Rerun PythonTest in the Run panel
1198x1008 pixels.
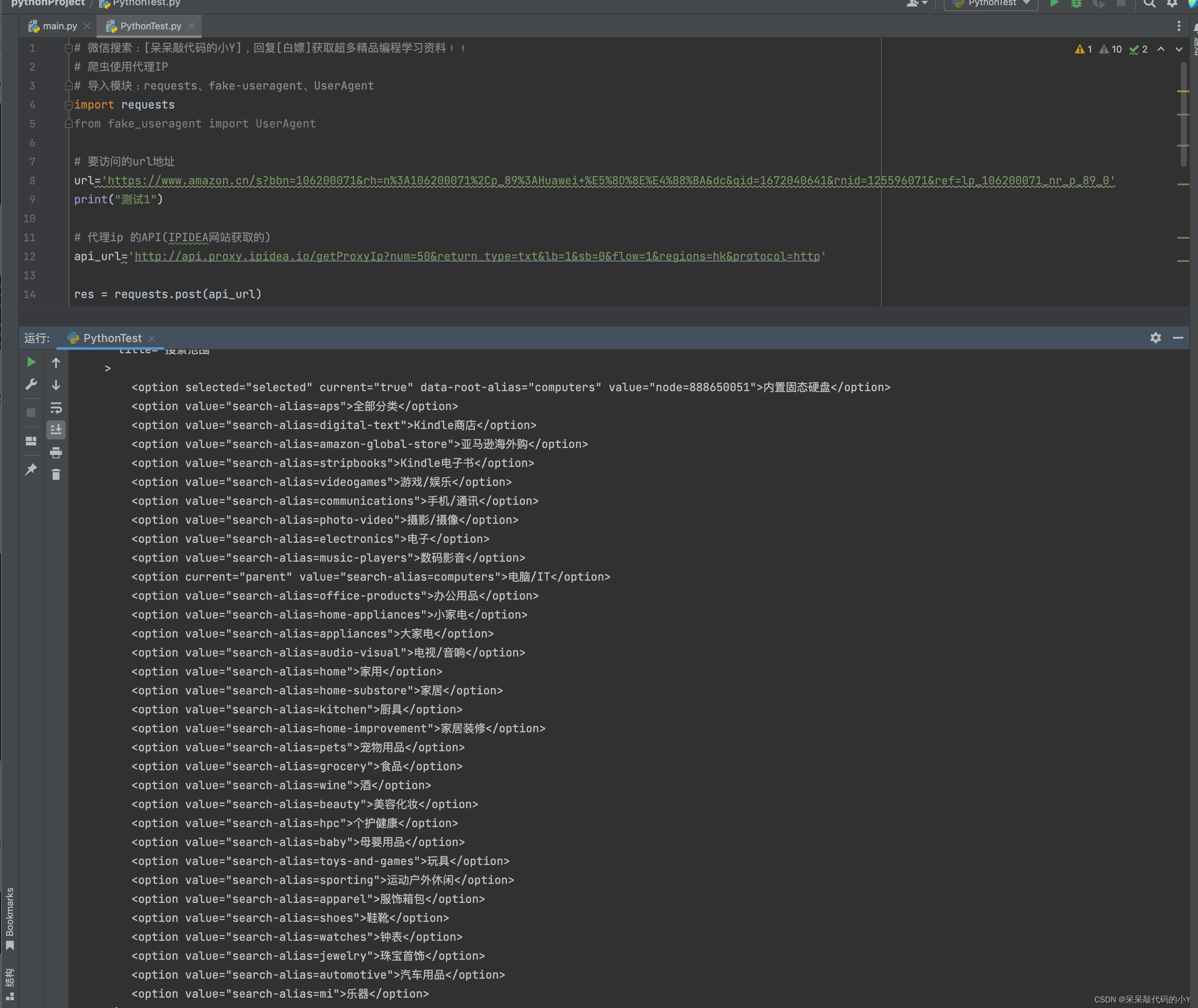click(x=31, y=362)
